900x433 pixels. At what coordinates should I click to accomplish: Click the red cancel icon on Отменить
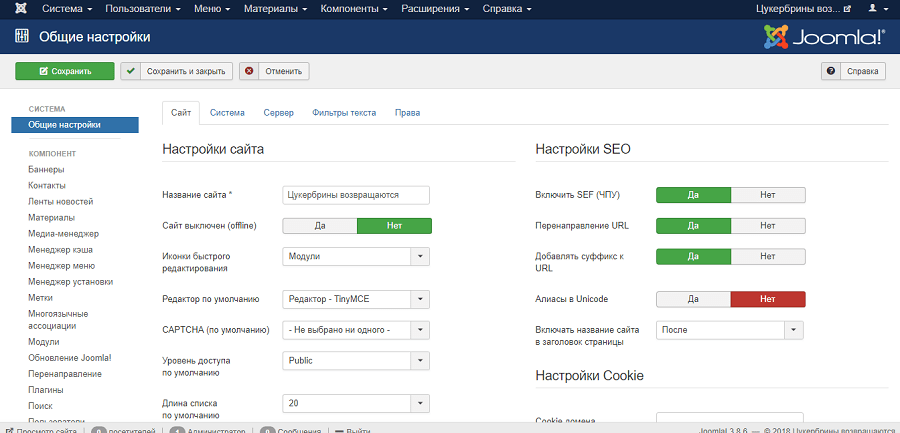[x=250, y=71]
